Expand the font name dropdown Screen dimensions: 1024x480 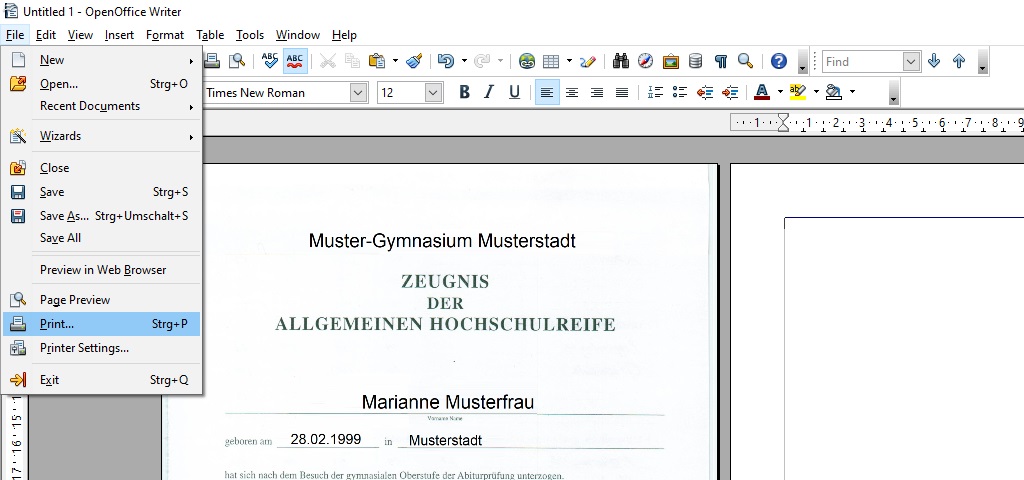[358, 92]
